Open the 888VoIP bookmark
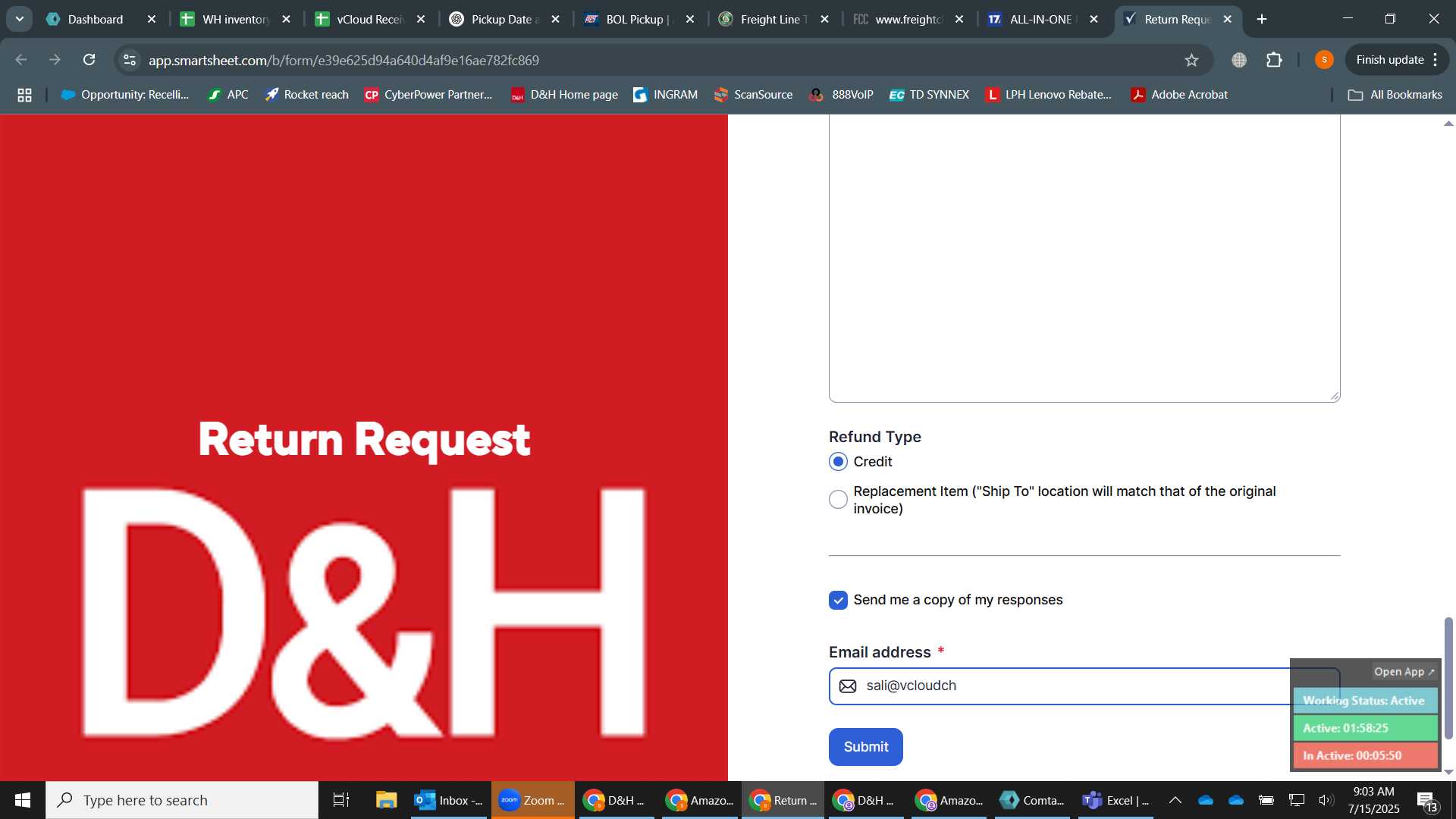1456x819 pixels. pyautogui.click(x=841, y=95)
